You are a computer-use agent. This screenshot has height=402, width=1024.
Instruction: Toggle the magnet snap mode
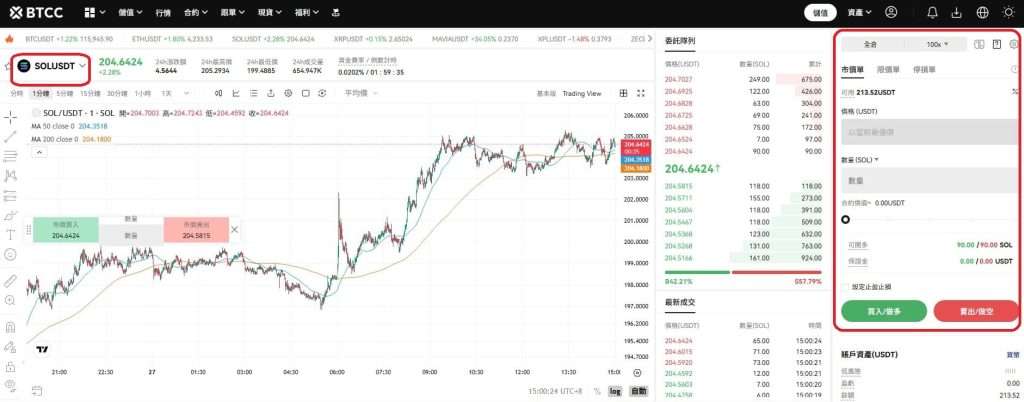point(10,328)
